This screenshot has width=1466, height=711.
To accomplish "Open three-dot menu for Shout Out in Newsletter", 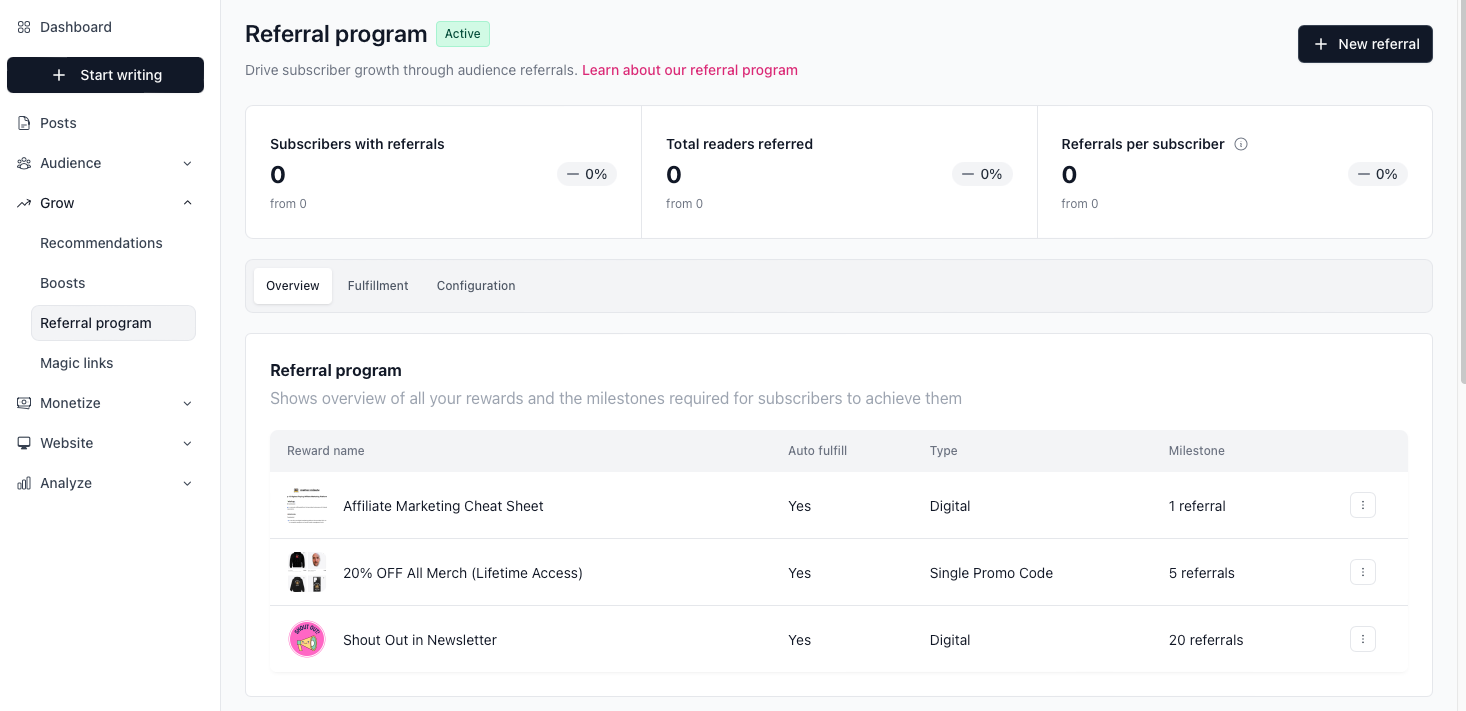I will click(1362, 639).
